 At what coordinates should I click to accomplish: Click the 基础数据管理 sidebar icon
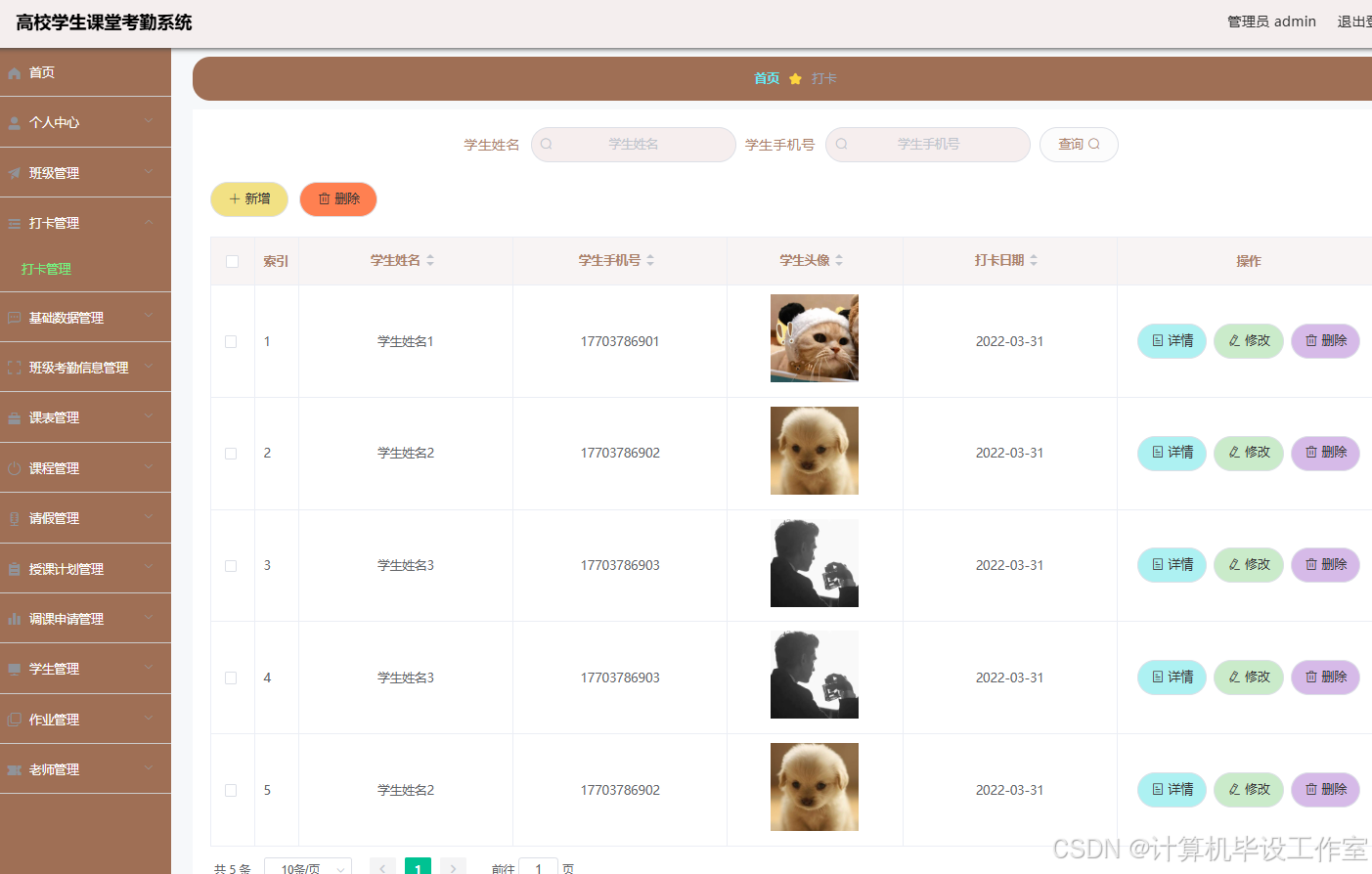(x=15, y=318)
